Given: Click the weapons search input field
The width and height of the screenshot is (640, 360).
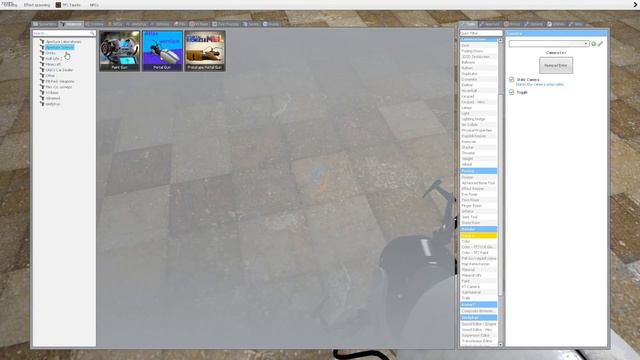Looking at the screenshot, I should pyautogui.click(x=64, y=33).
